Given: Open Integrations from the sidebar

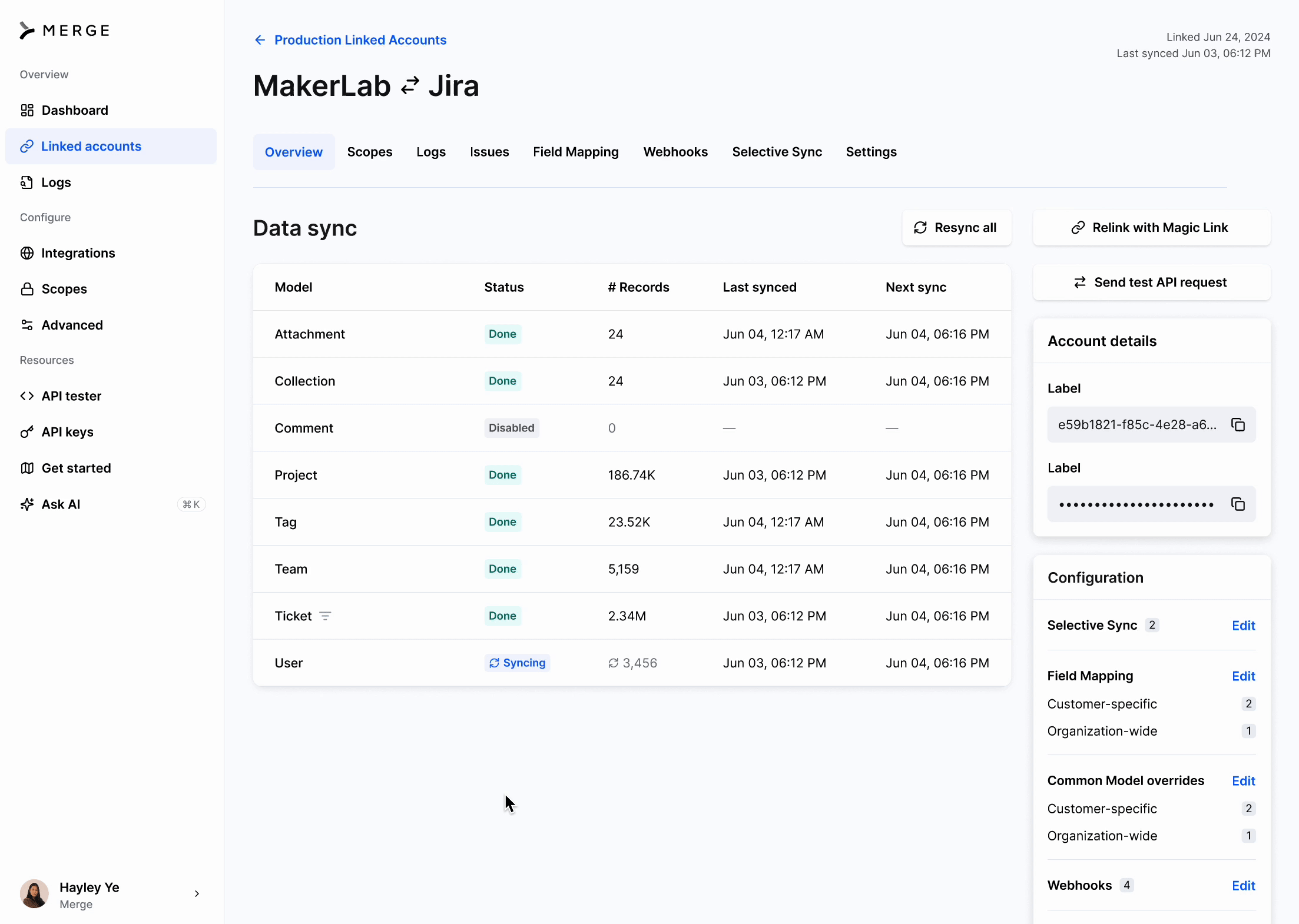Looking at the screenshot, I should pyautogui.click(x=111, y=253).
